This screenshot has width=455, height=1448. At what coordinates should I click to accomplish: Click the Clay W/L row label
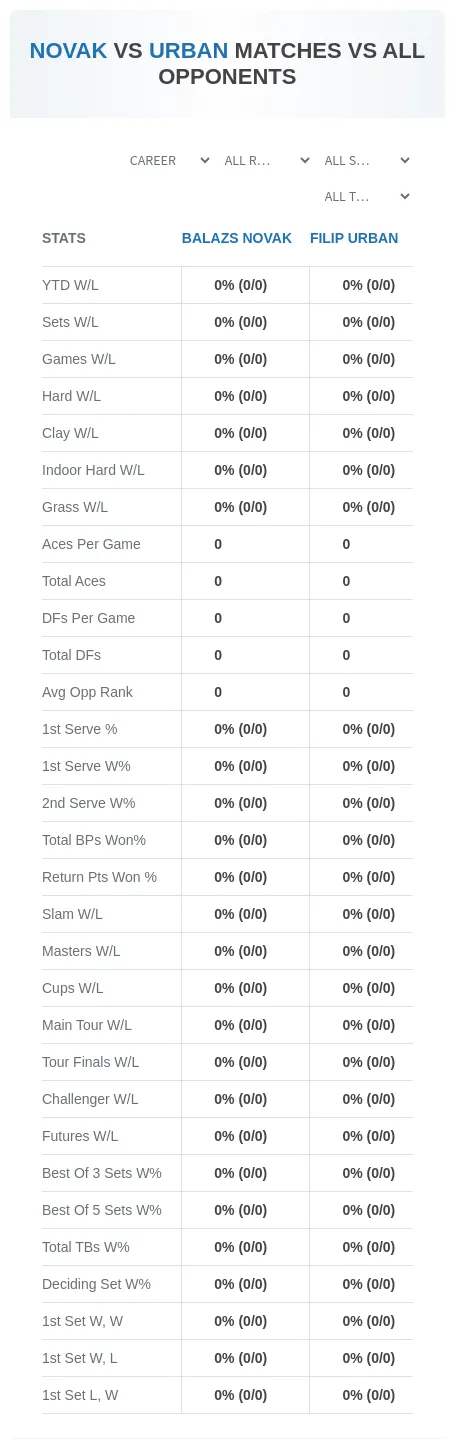coord(70,433)
